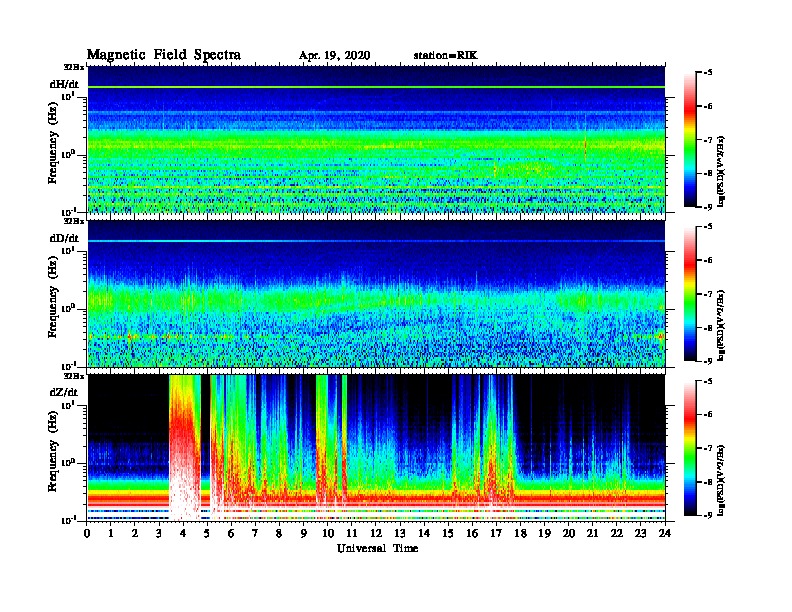Image resolution: width=792 pixels, height=612 pixels.
Task: Click the color bar beside the dH/dt spectrogram
Action: 689,140
